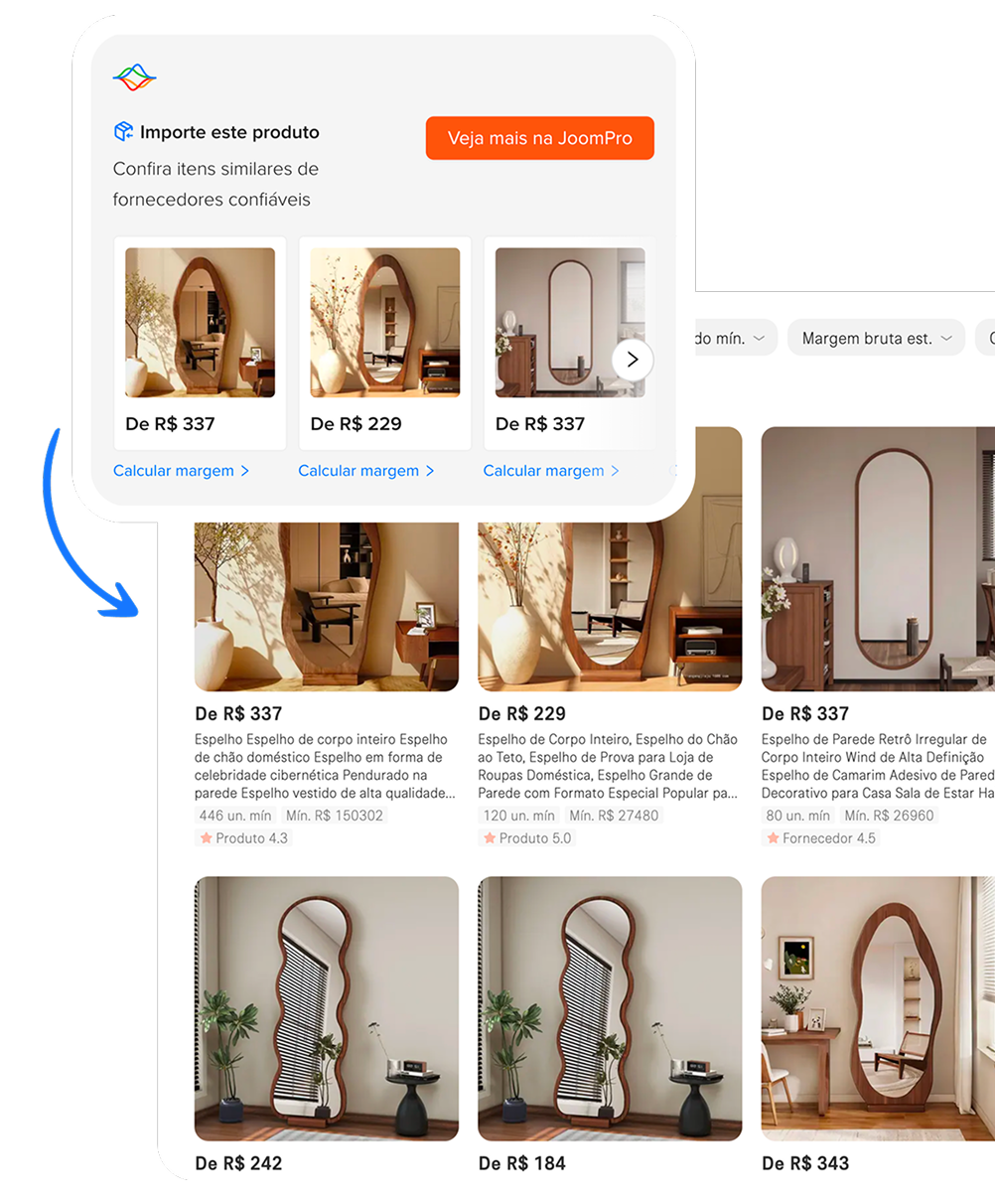Click the Espelho de Corpo Inteiro product title
The image size is (995, 1204).
[x=609, y=766]
